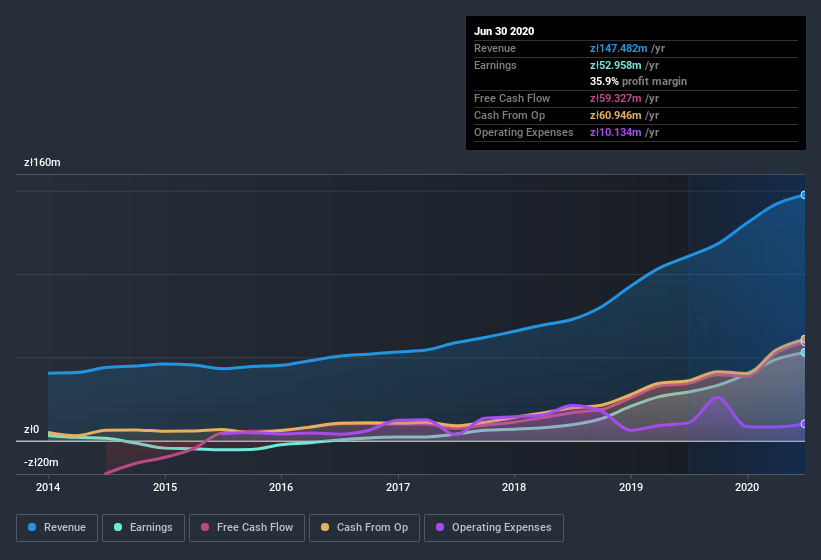Screen dimensions: 821x560
Task: Click the zł147.482m revenue value
Action: click(x=619, y=48)
